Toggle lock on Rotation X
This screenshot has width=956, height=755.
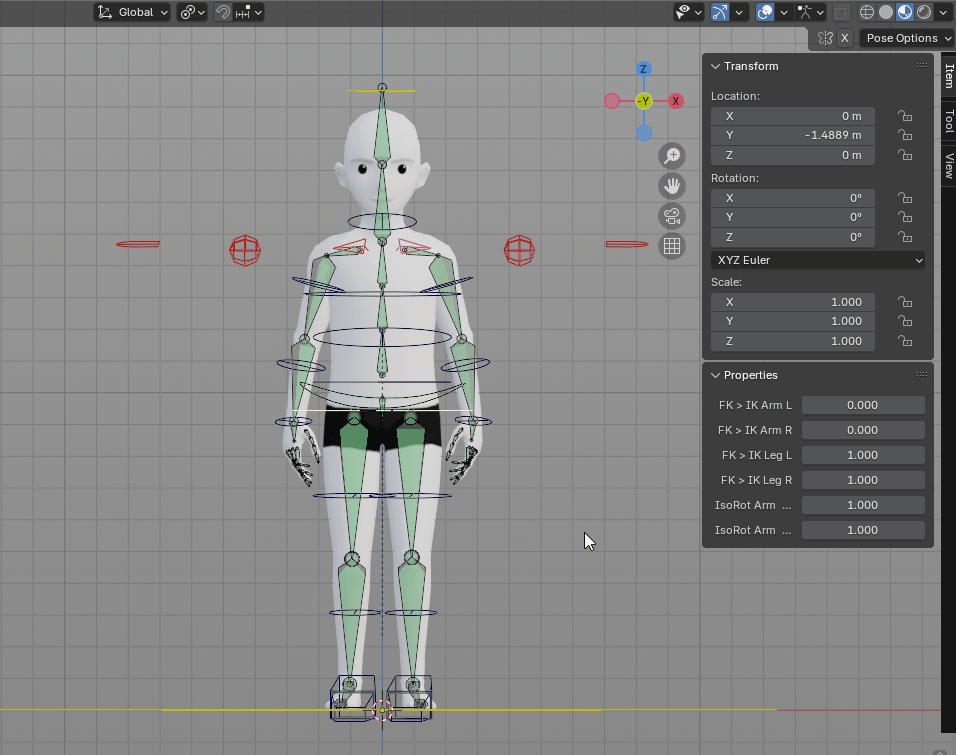[x=904, y=198]
